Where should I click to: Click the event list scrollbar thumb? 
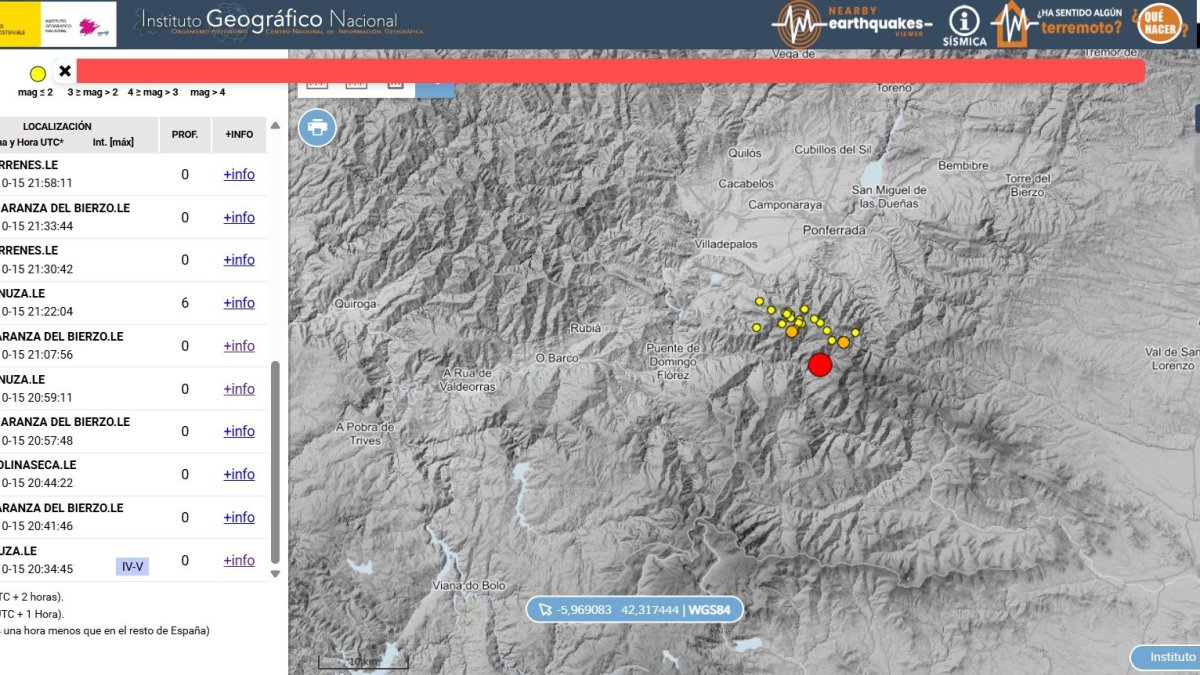(x=275, y=462)
